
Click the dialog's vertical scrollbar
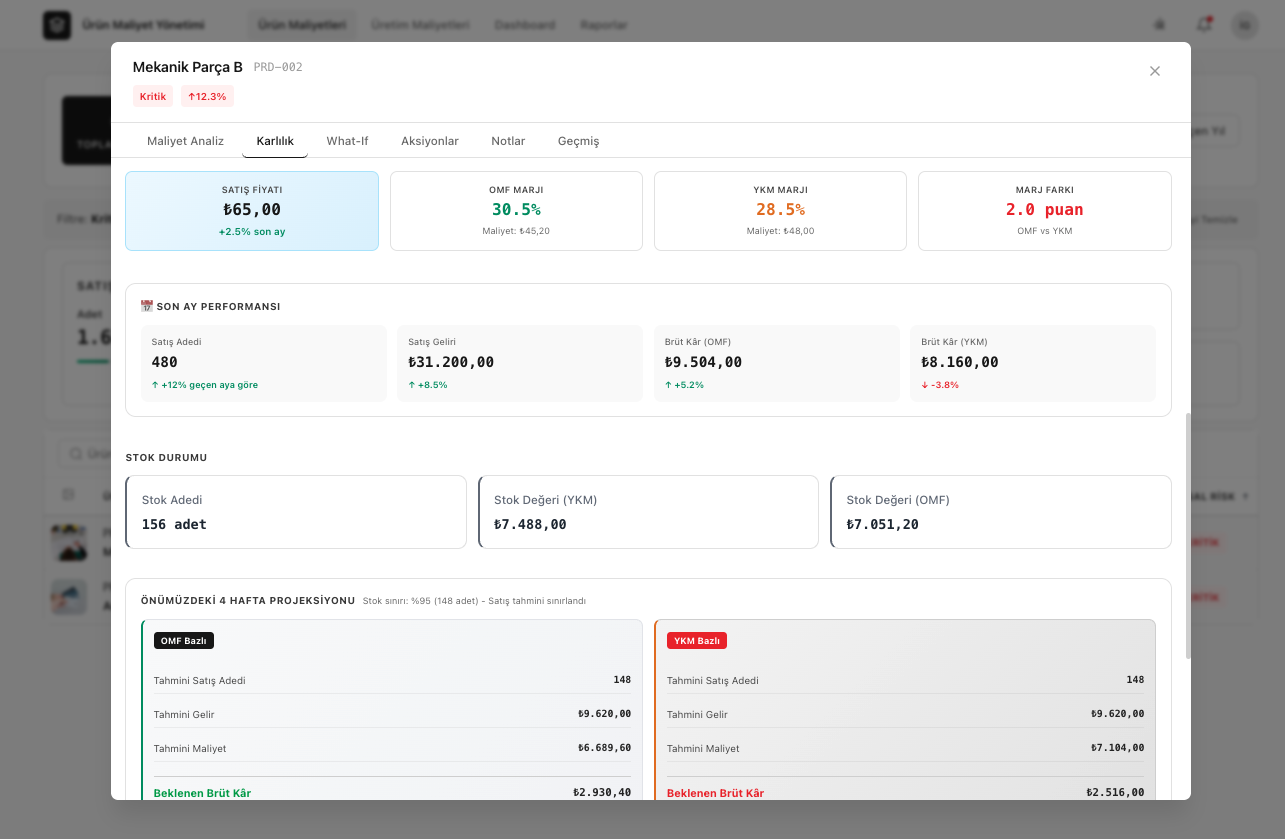pos(1187,535)
